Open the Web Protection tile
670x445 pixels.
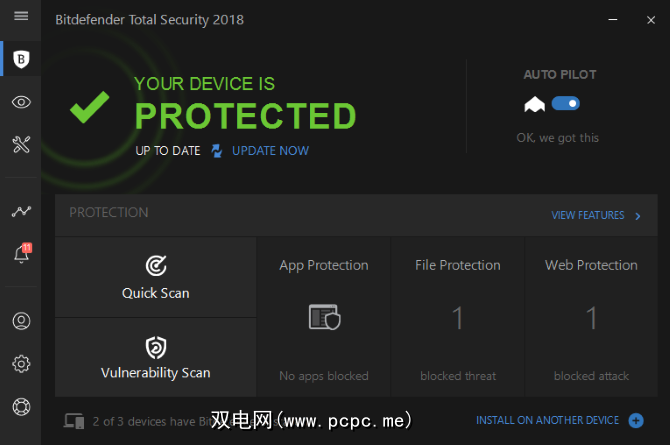[591, 317]
